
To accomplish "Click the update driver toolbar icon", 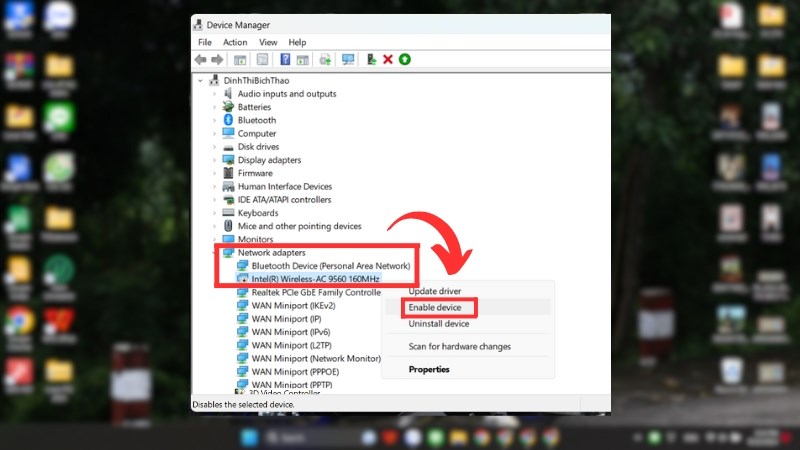I will pos(371,60).
